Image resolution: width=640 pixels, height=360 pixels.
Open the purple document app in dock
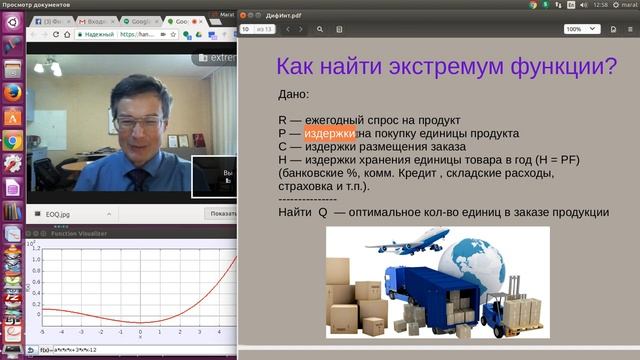tap(12, 188)
